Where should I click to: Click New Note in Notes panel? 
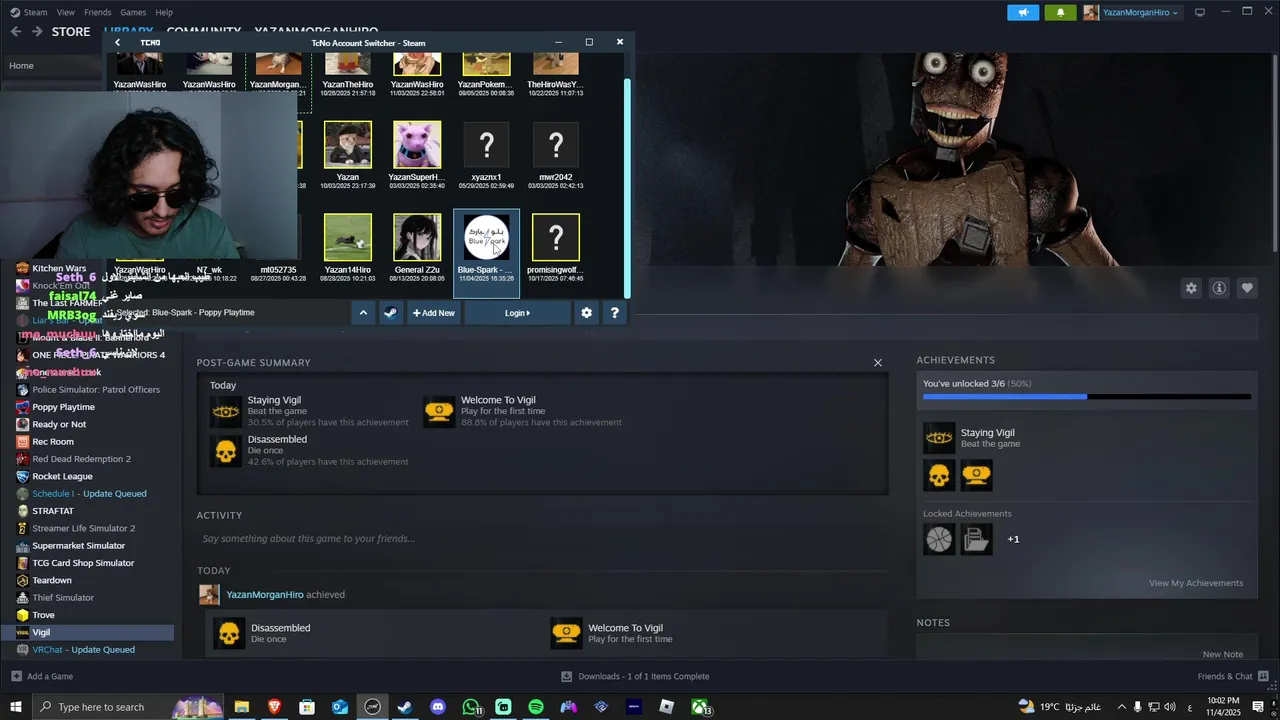1223,654
